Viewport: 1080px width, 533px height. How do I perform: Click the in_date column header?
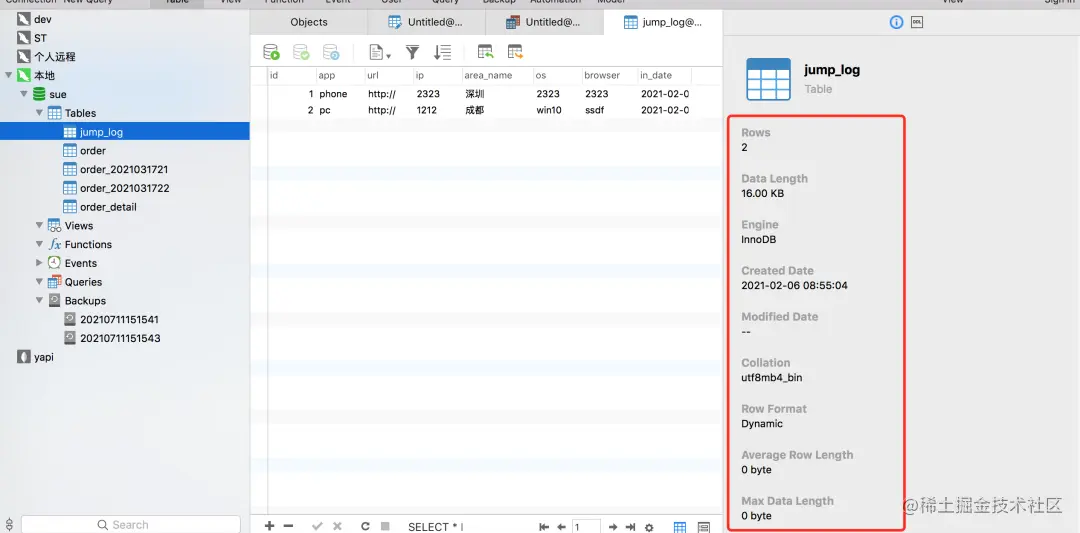(664, 75)
